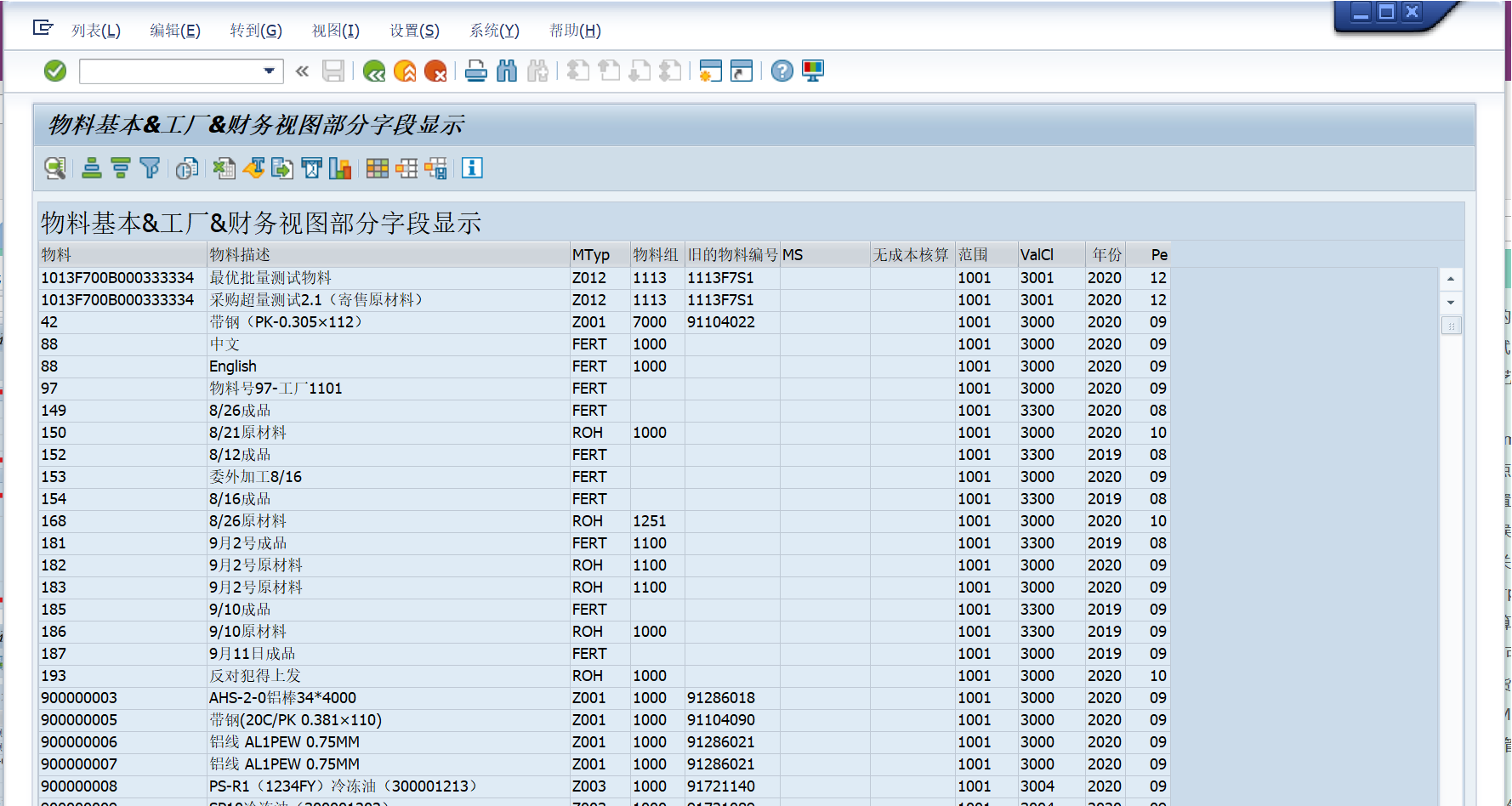Screen dimensions: 1512x806
Task: Show details with the magnifier icon
Action: (x=54, y=168)
